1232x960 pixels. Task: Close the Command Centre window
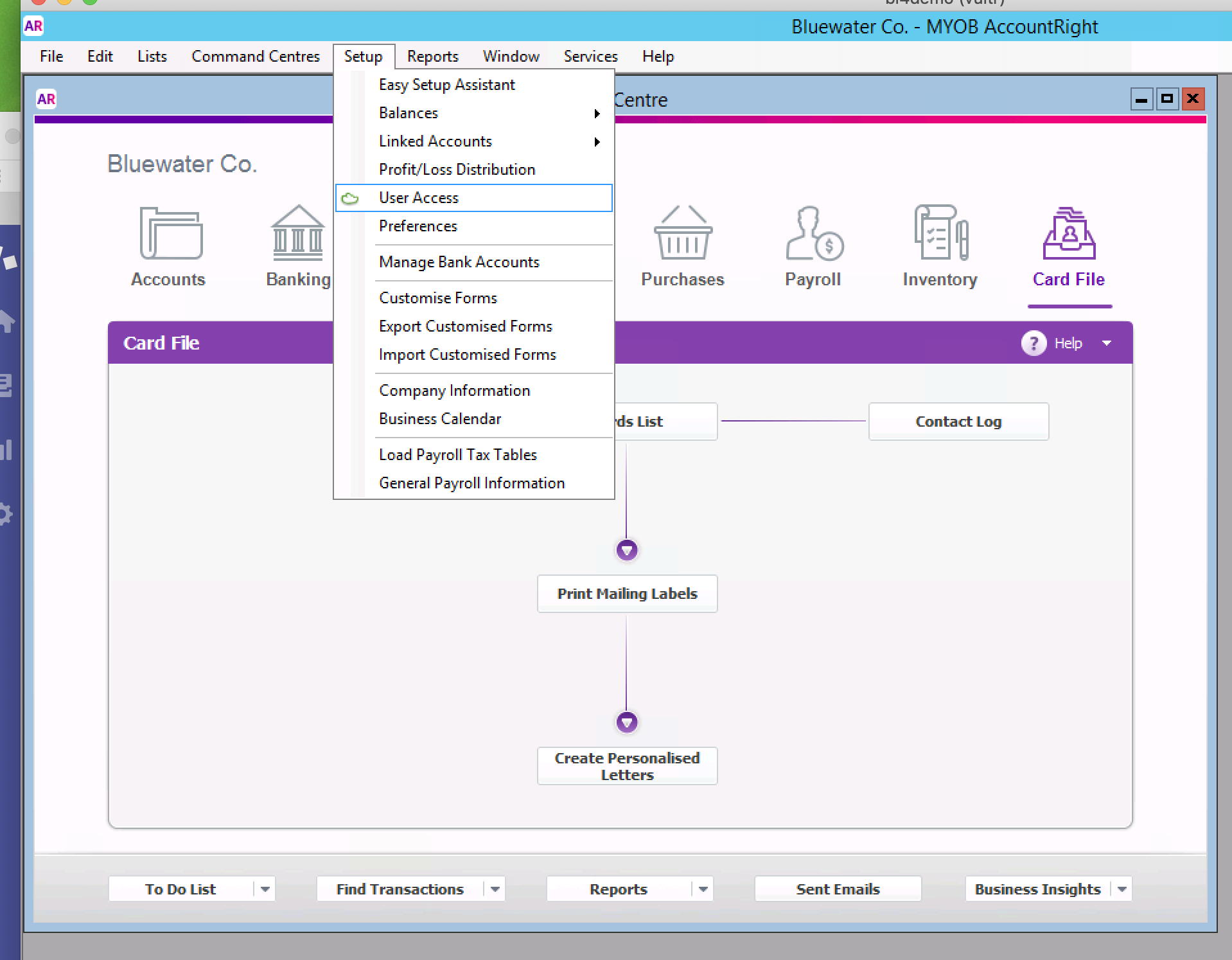pyautogui.click(x=1193, y=99)
